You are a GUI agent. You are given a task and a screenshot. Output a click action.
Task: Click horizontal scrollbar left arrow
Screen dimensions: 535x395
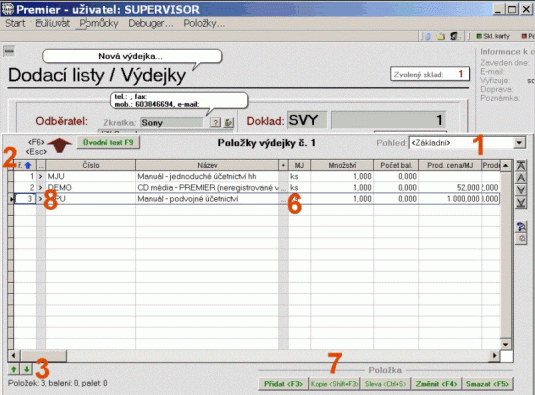pos(14,356)
